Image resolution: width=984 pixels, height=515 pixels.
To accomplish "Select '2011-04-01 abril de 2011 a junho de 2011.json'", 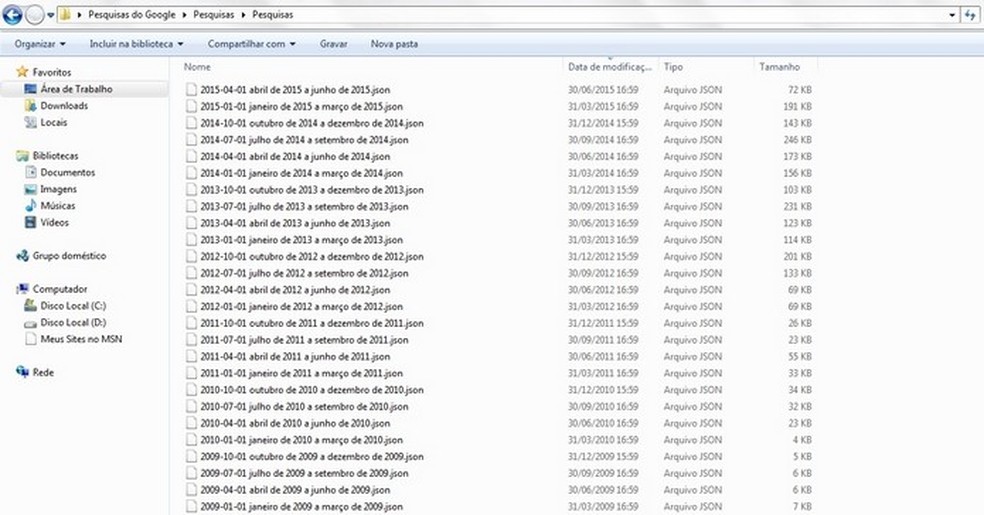I will (x=295, y=356).
